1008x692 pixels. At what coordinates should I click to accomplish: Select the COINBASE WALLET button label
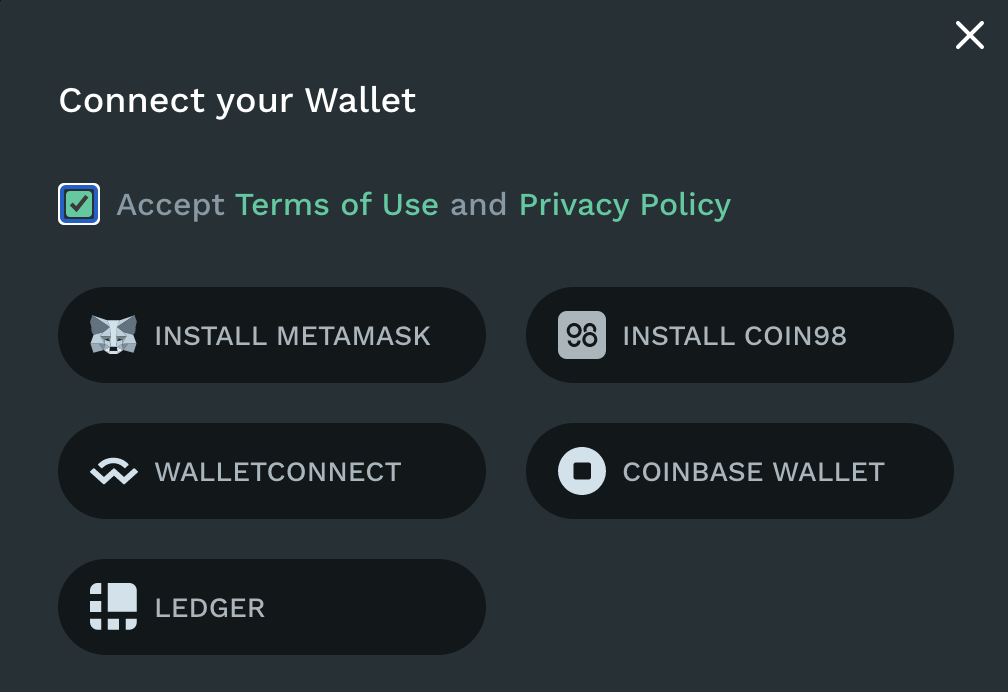[x=753, y=471]
